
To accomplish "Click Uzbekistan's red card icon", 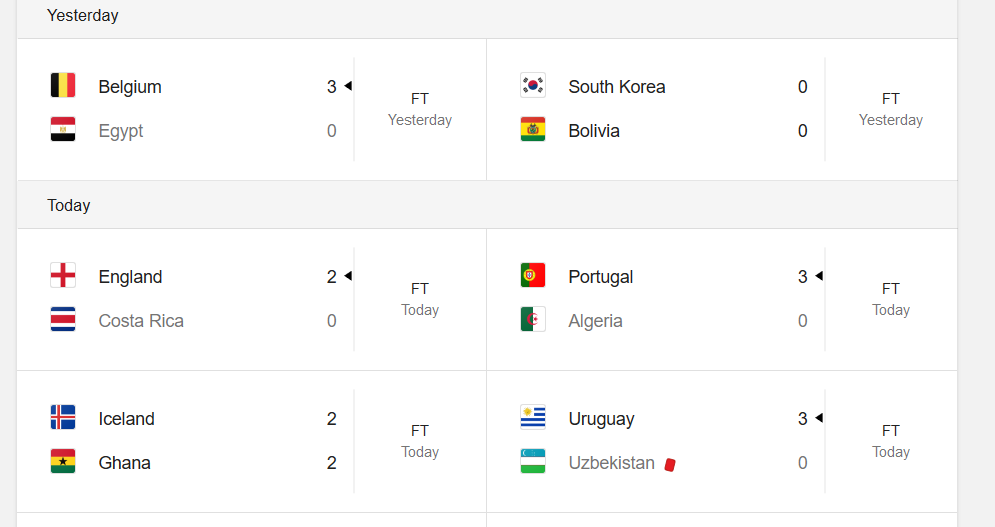I will point(670,465).
